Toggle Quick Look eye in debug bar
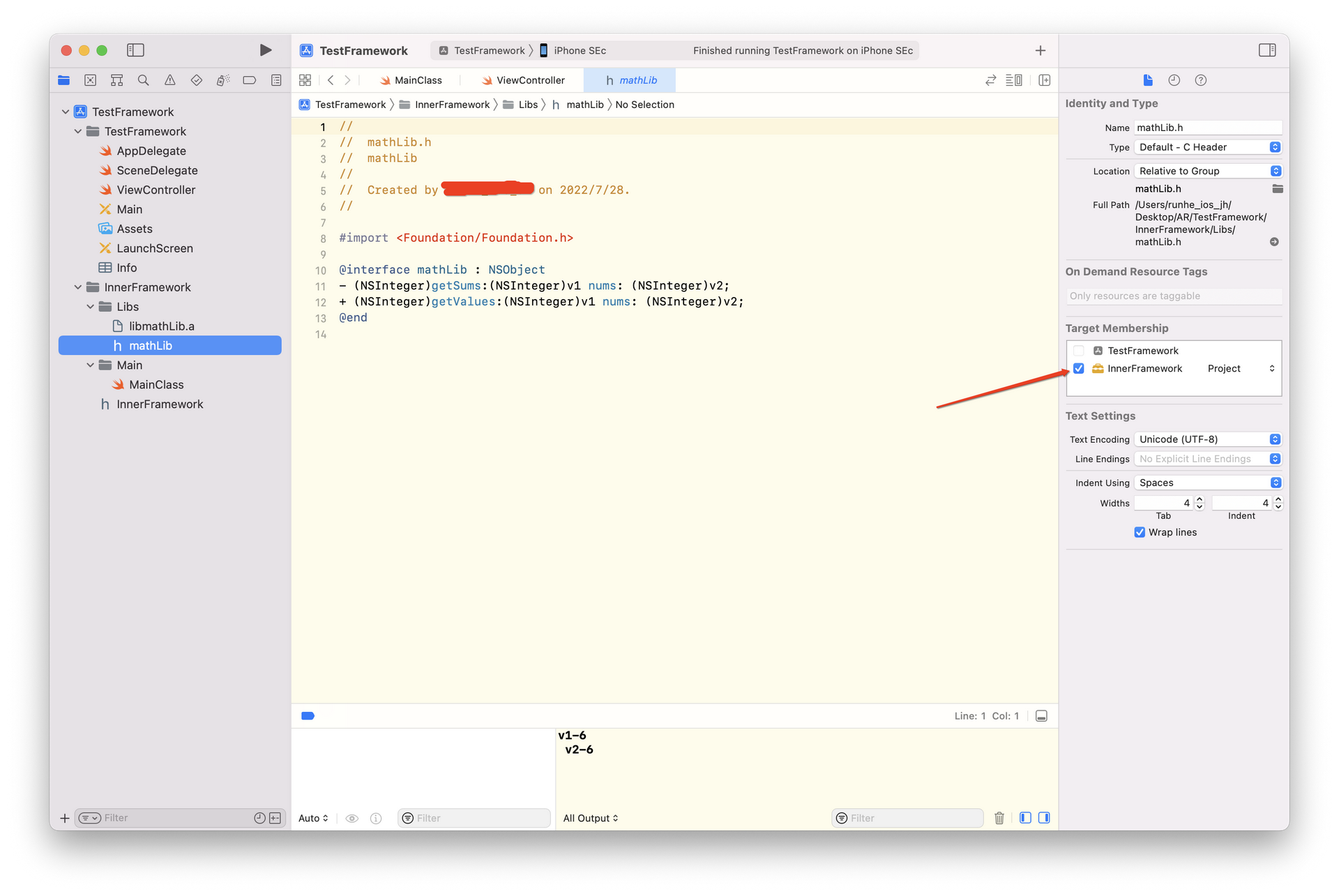This screenshot has height=896, width=1339. (x=352, y=819)
